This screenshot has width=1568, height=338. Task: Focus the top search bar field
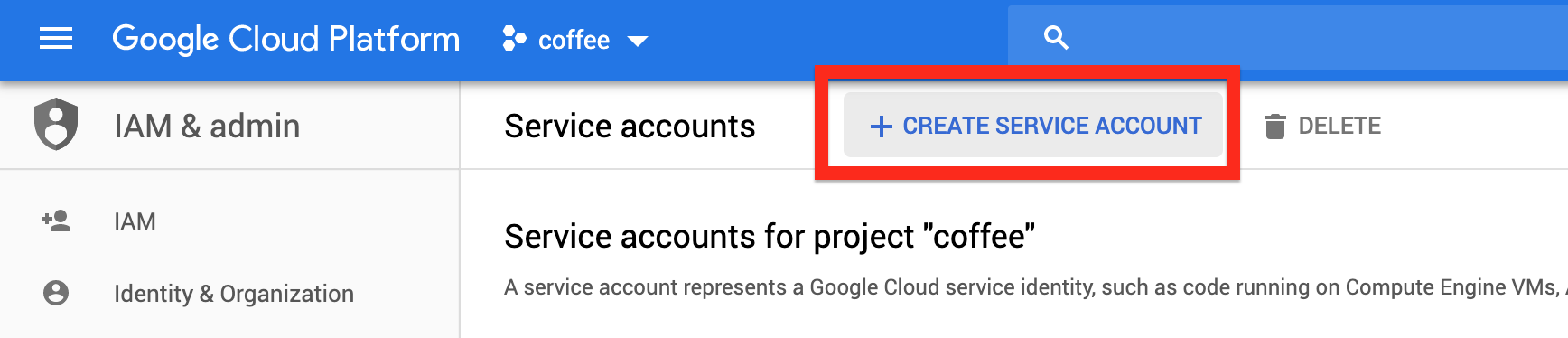click(x=1288, y=38)
